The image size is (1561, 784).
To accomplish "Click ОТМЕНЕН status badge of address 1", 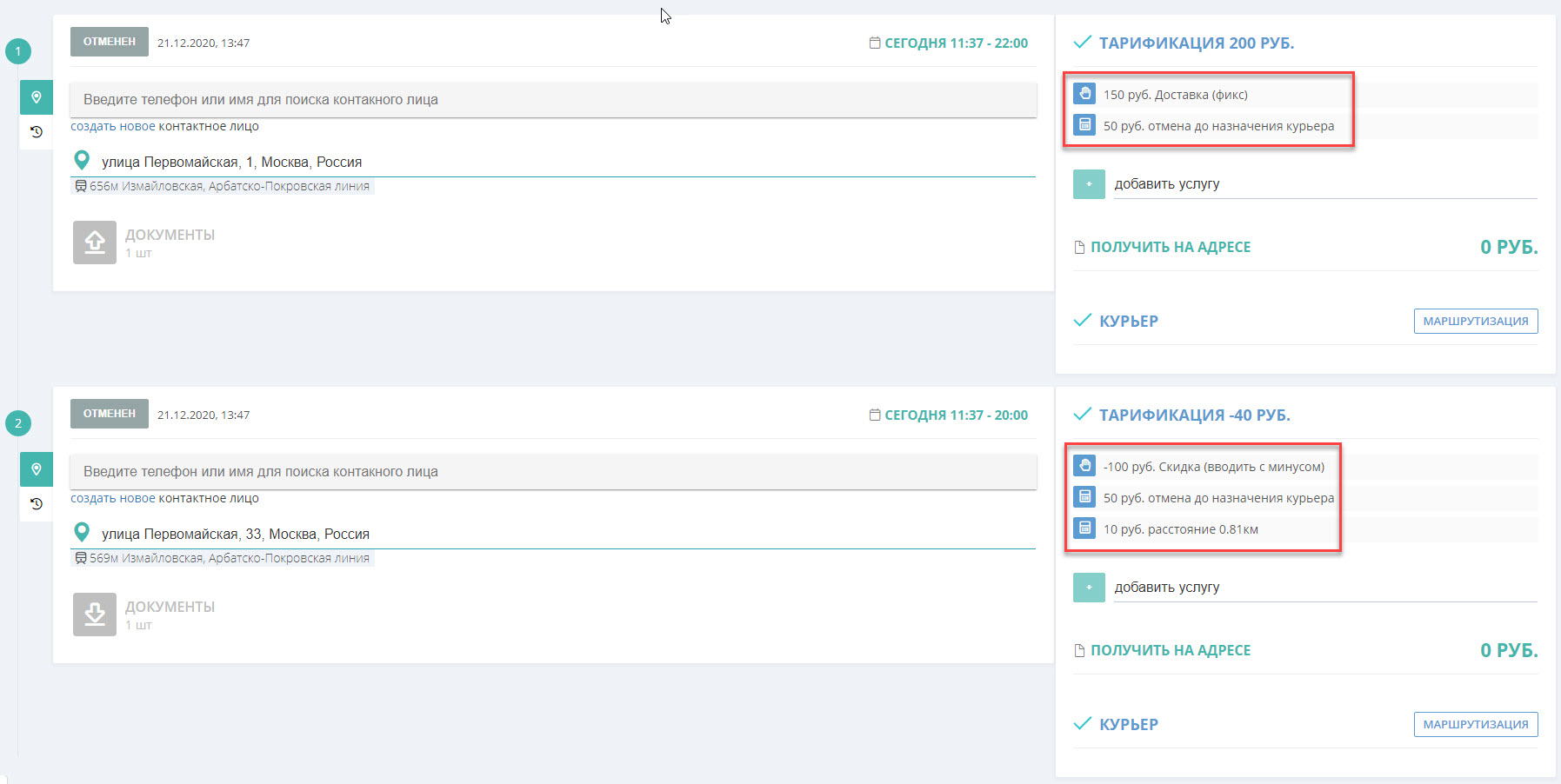I will tap(110, 42).
